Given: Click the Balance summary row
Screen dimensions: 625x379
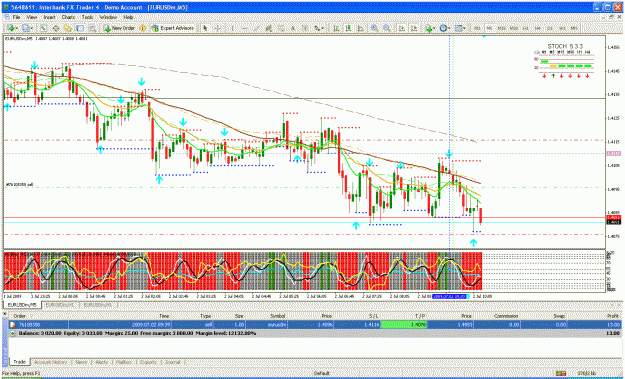Looking at the screenshot, I should [315, 333].
